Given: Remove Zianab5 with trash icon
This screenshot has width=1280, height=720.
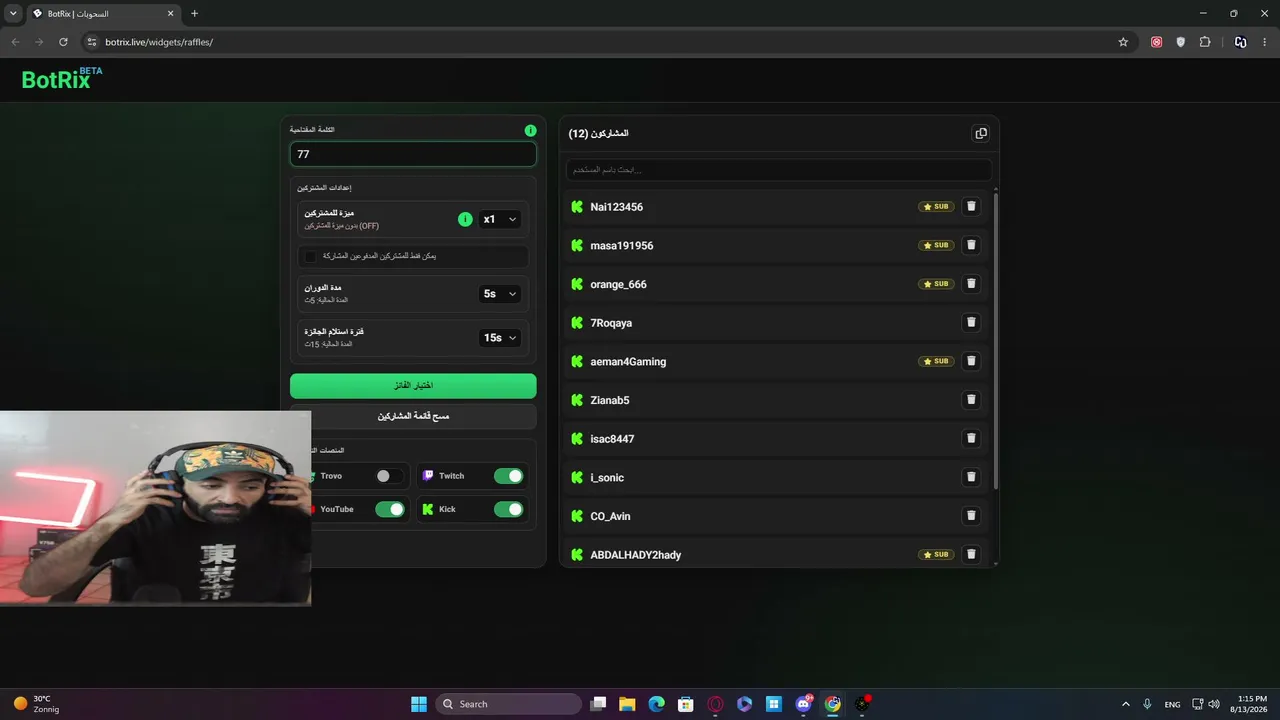Looking at the screenshot, I should [970, 400].
